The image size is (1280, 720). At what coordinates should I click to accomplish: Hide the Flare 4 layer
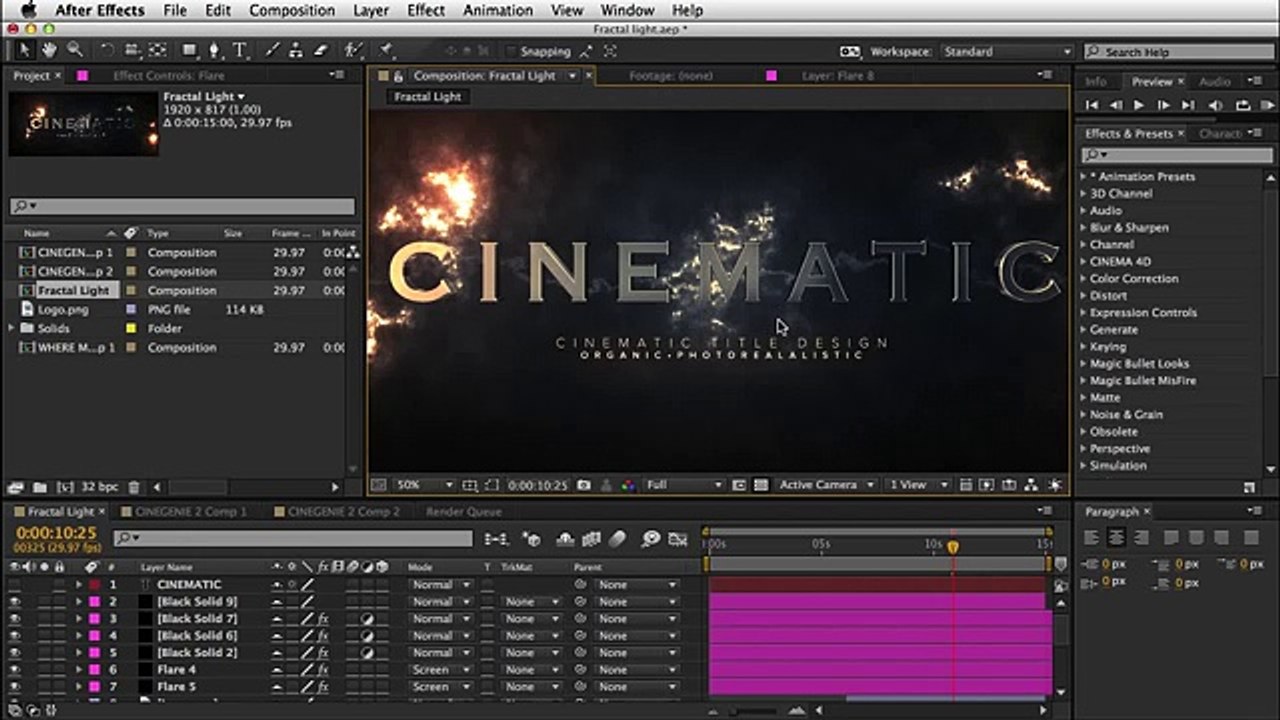click(x=14, y=670)
